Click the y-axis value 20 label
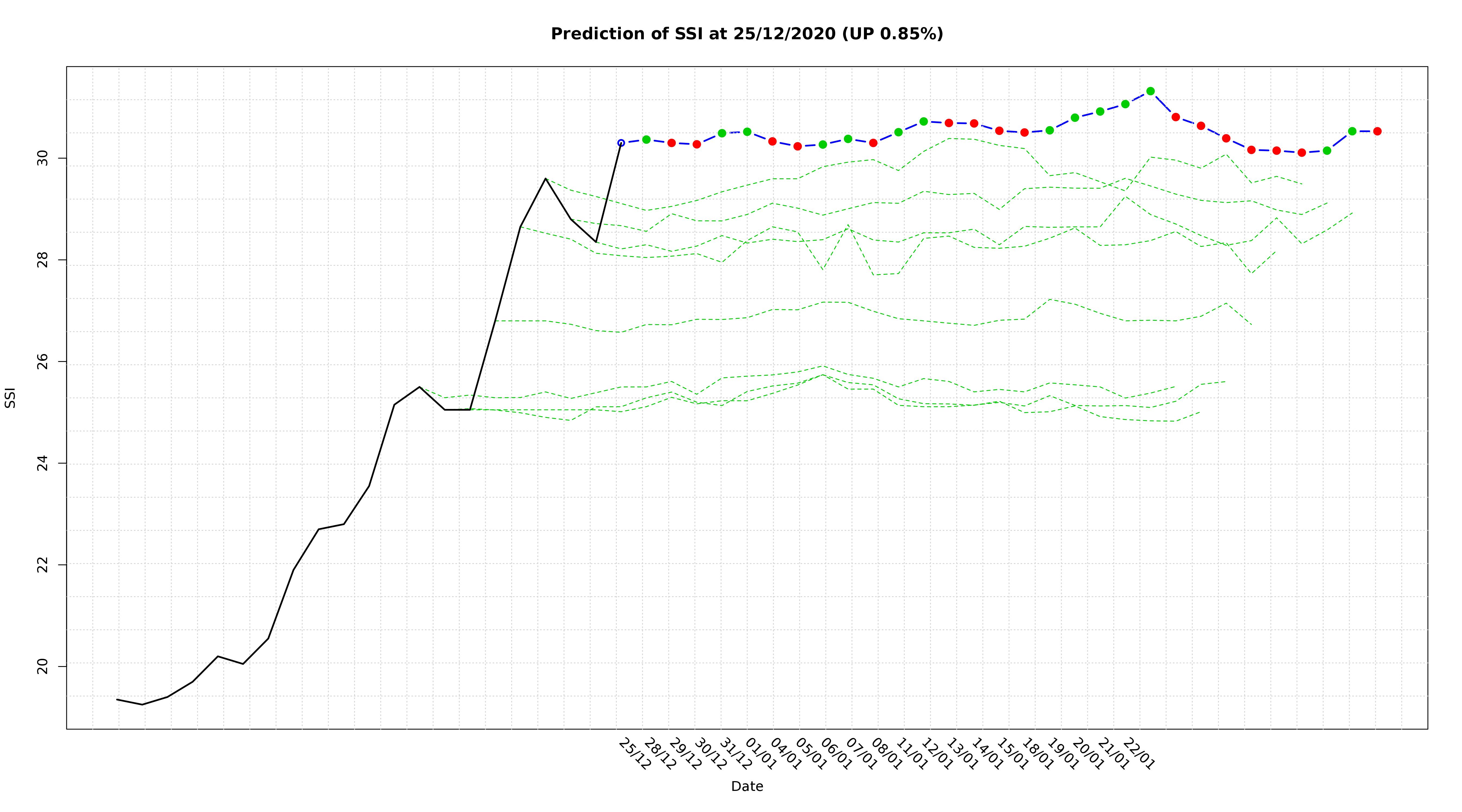Image resolution: width=1462 pixels, height=812 pixels. [x=42, y=666]
